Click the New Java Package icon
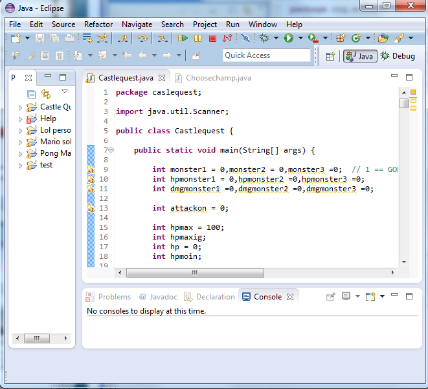428x389 pixels. [x=340, y=38]
